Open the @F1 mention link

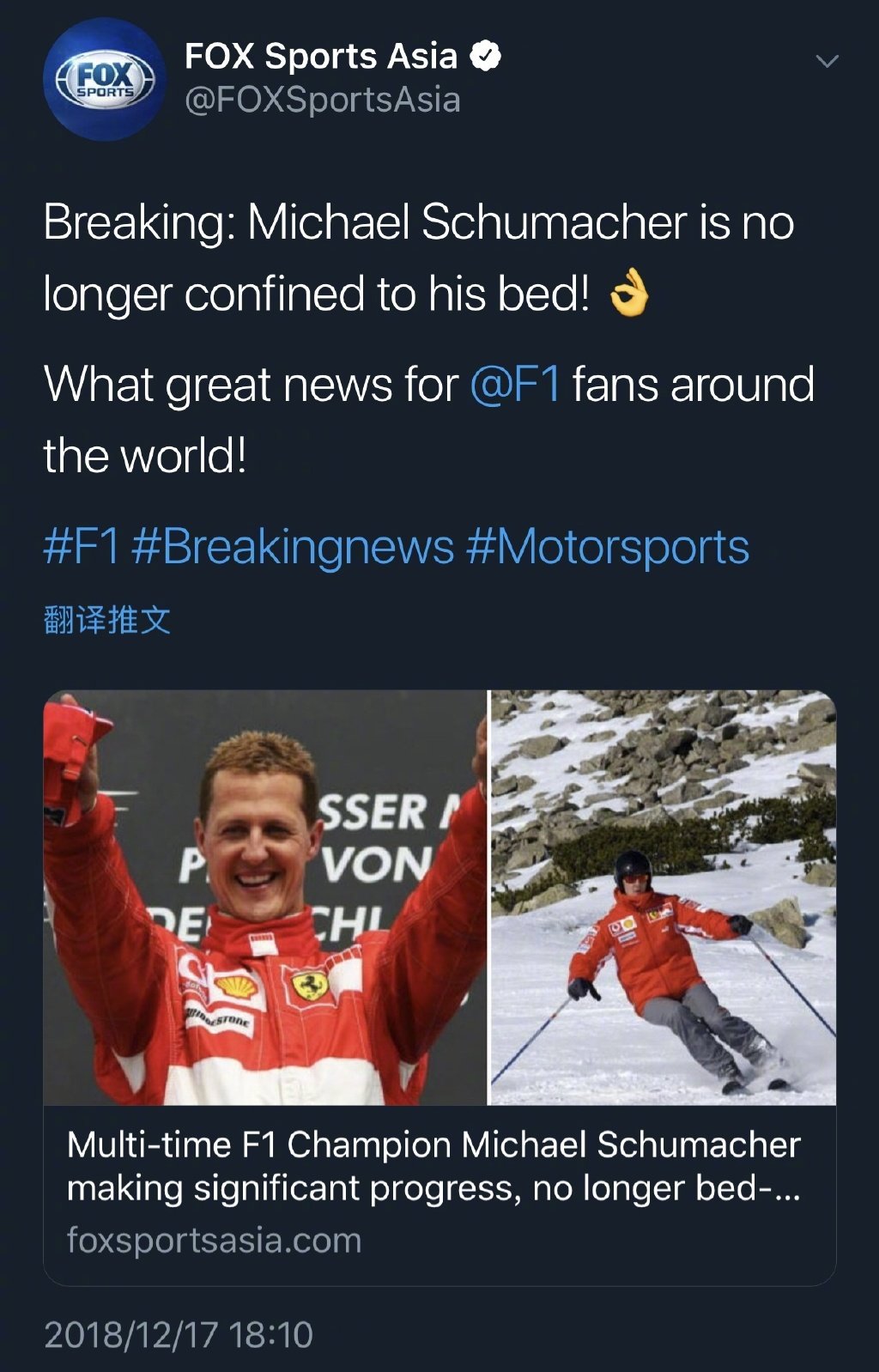[x=515, y=384]
